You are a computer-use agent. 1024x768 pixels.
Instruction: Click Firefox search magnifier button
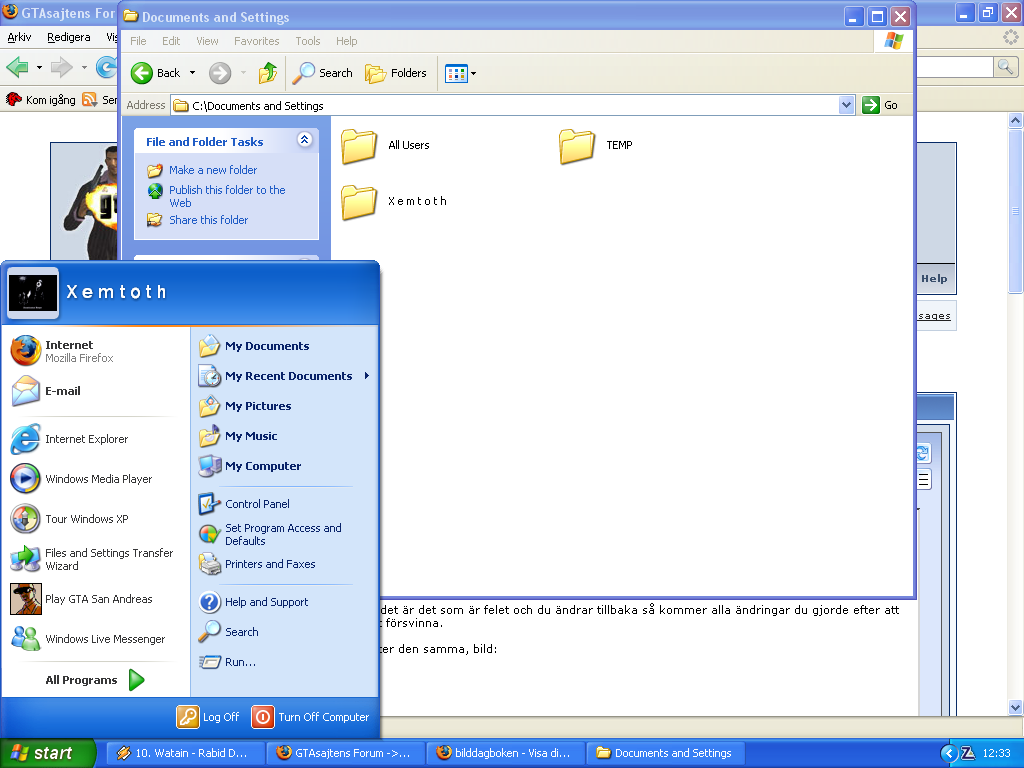point(1005,66)
